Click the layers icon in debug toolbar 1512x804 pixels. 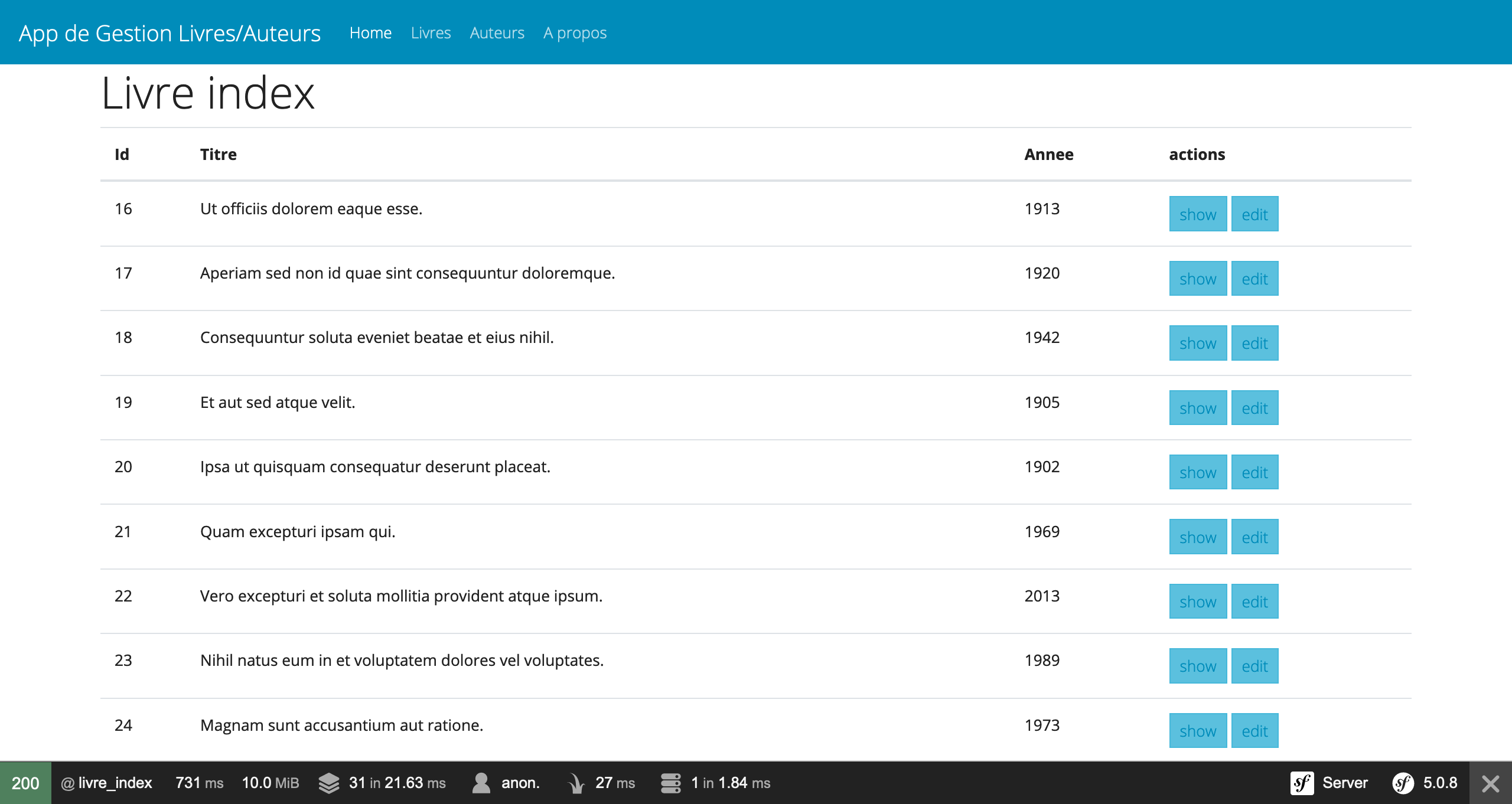point(329,783)
